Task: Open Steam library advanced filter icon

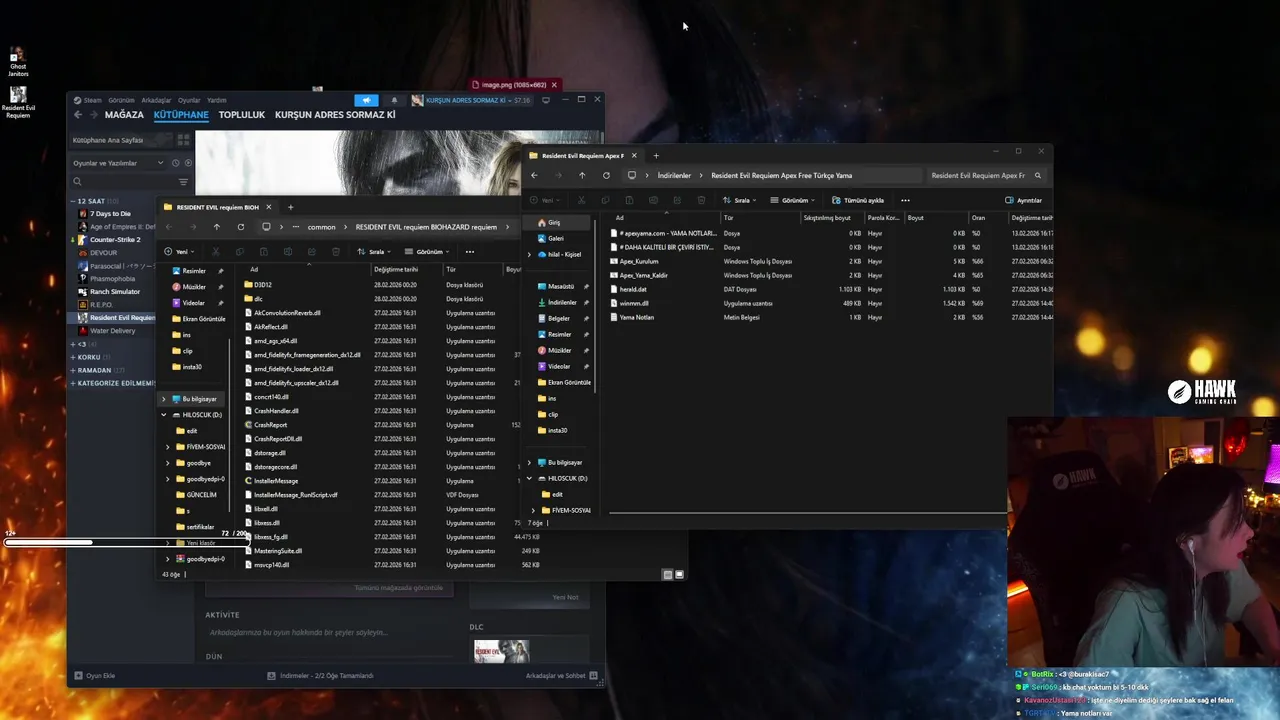Action: 183,182
